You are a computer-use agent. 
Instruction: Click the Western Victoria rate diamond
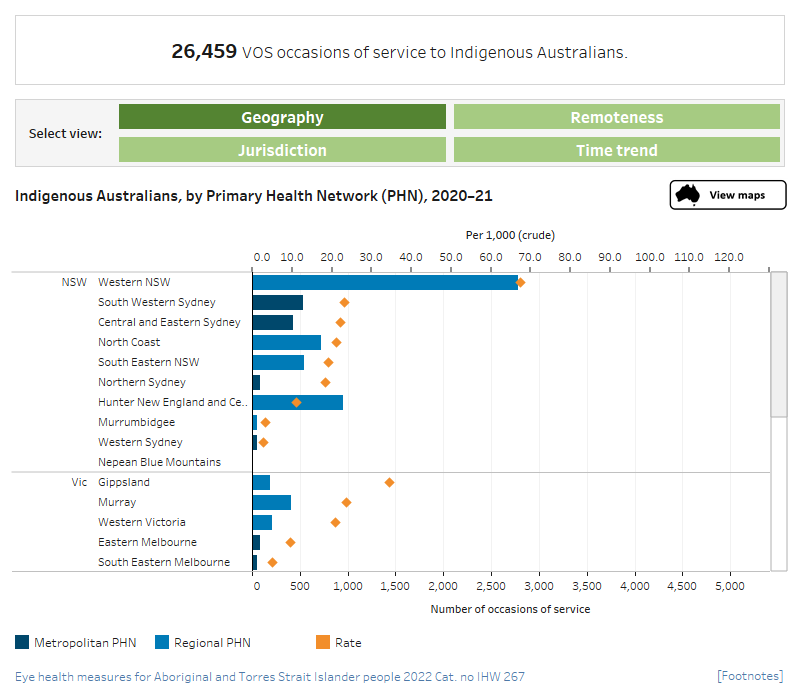(335, 522)
